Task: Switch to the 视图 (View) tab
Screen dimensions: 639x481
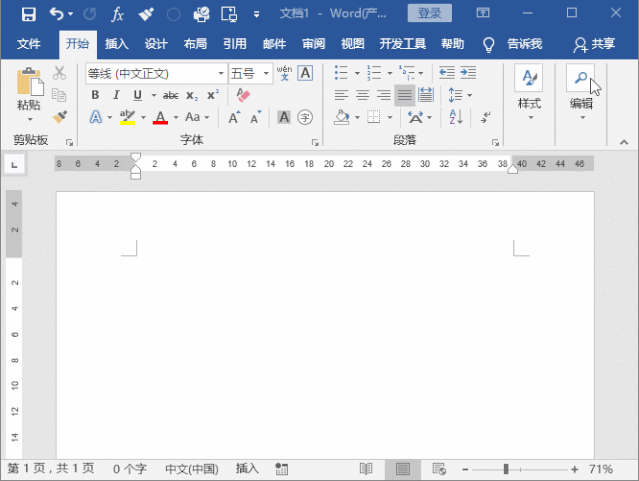Action: pyautogui.click(x=353, y=44)
